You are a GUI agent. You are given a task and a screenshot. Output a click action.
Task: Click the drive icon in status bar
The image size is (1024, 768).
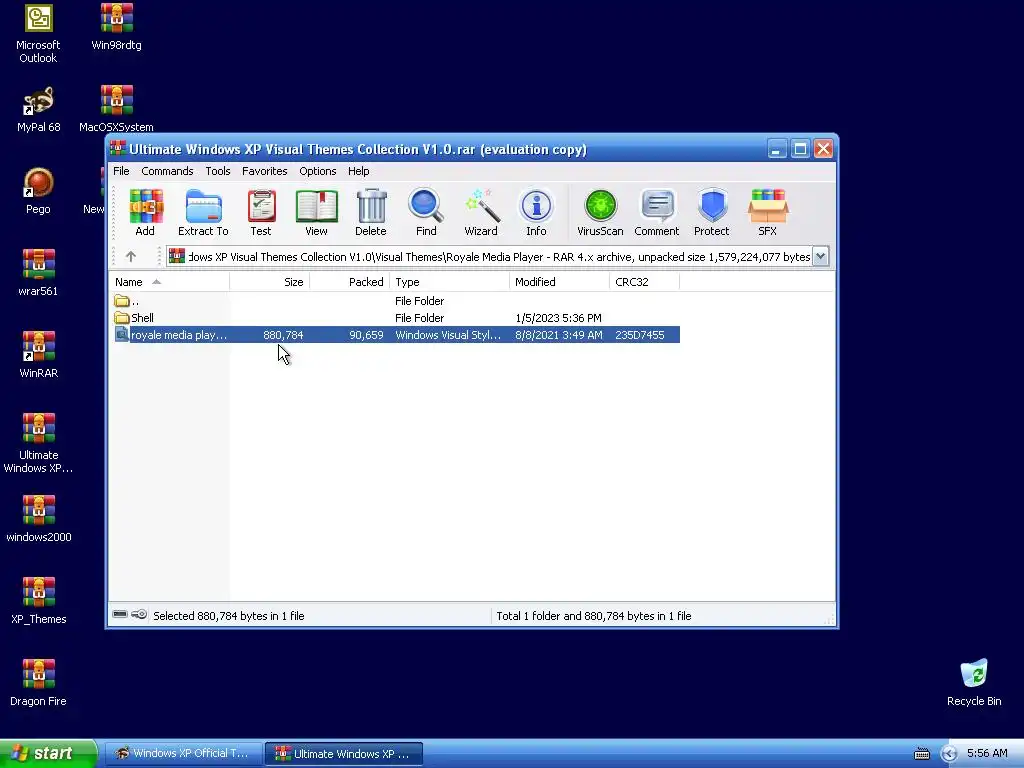120,615
